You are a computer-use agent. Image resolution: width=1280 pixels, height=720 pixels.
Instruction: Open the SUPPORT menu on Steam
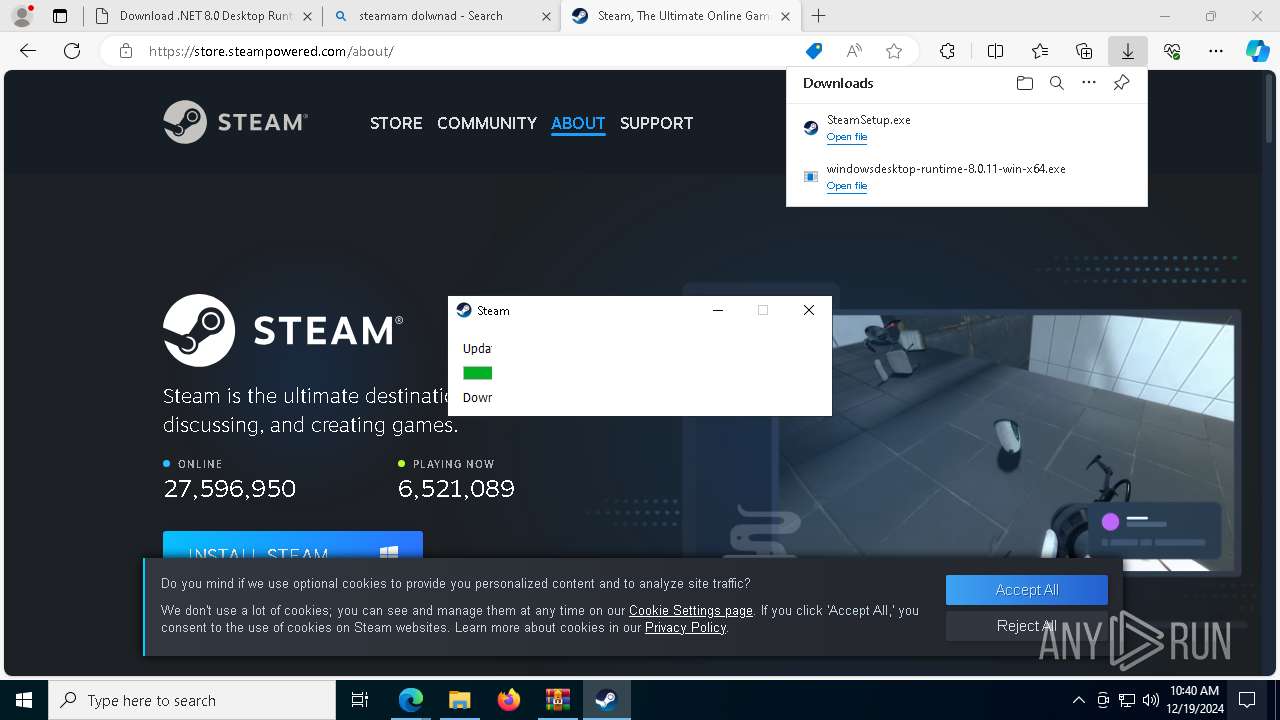point(656,123)
